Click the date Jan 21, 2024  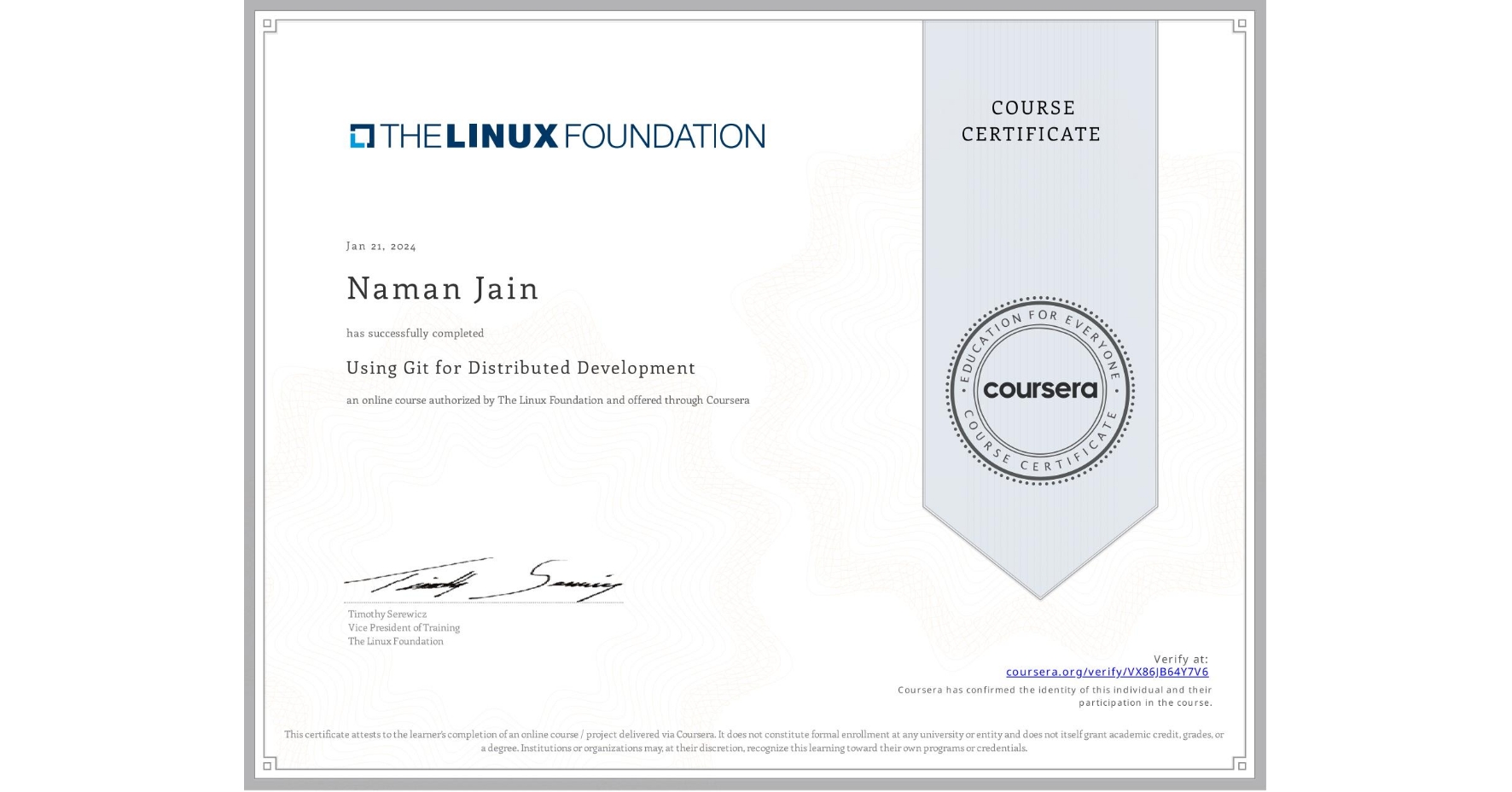(380, 246)
